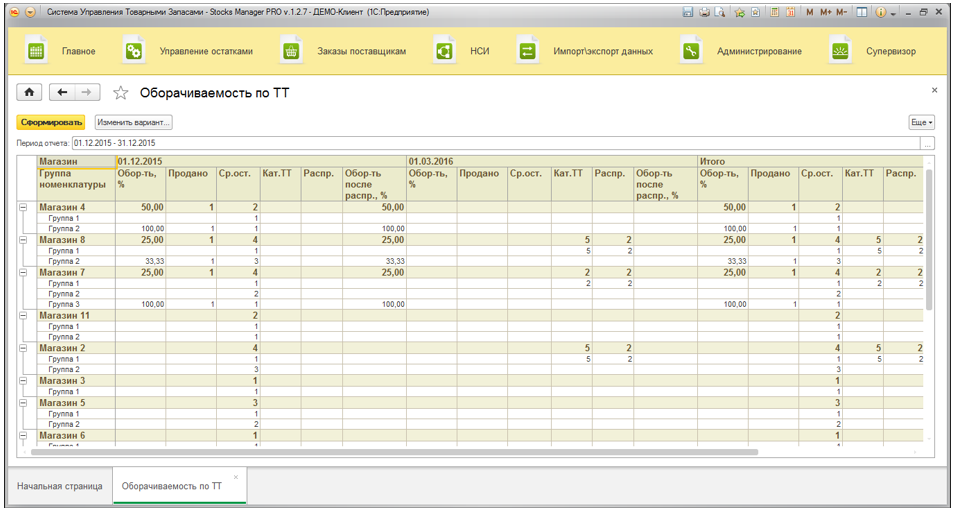Collapse the Магазин 5 group
This screenshot has height=512, width=953.
click(23, 403)
